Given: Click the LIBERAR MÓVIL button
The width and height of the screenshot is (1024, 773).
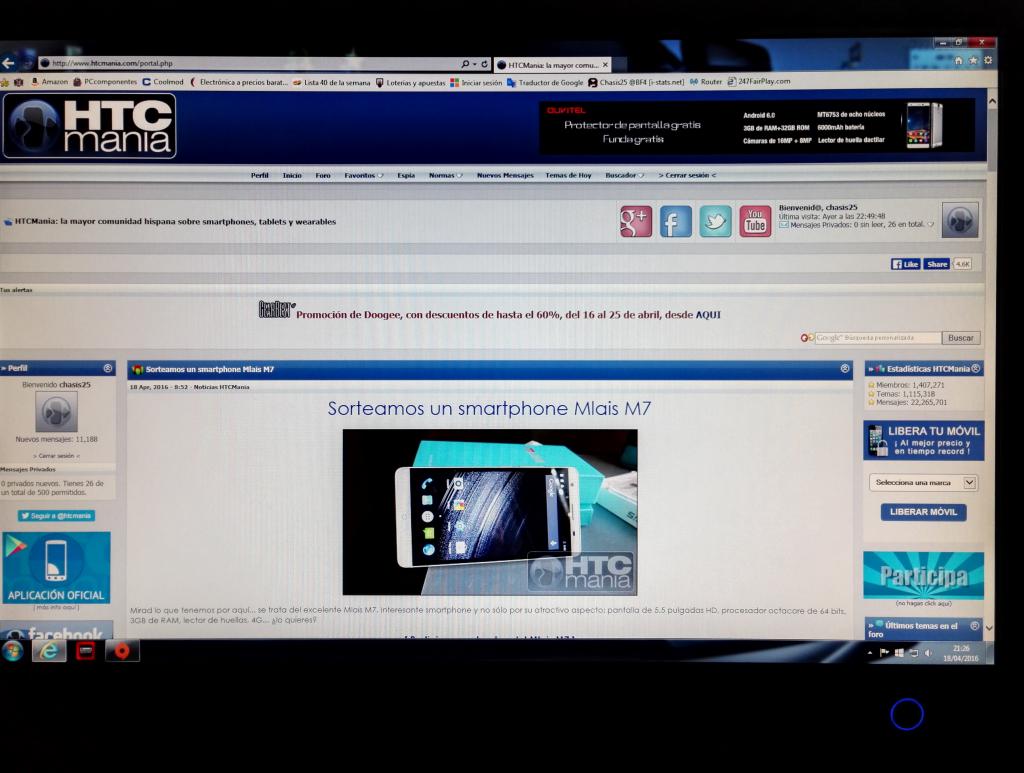Looking at the screenshot, I should (923, 512).
